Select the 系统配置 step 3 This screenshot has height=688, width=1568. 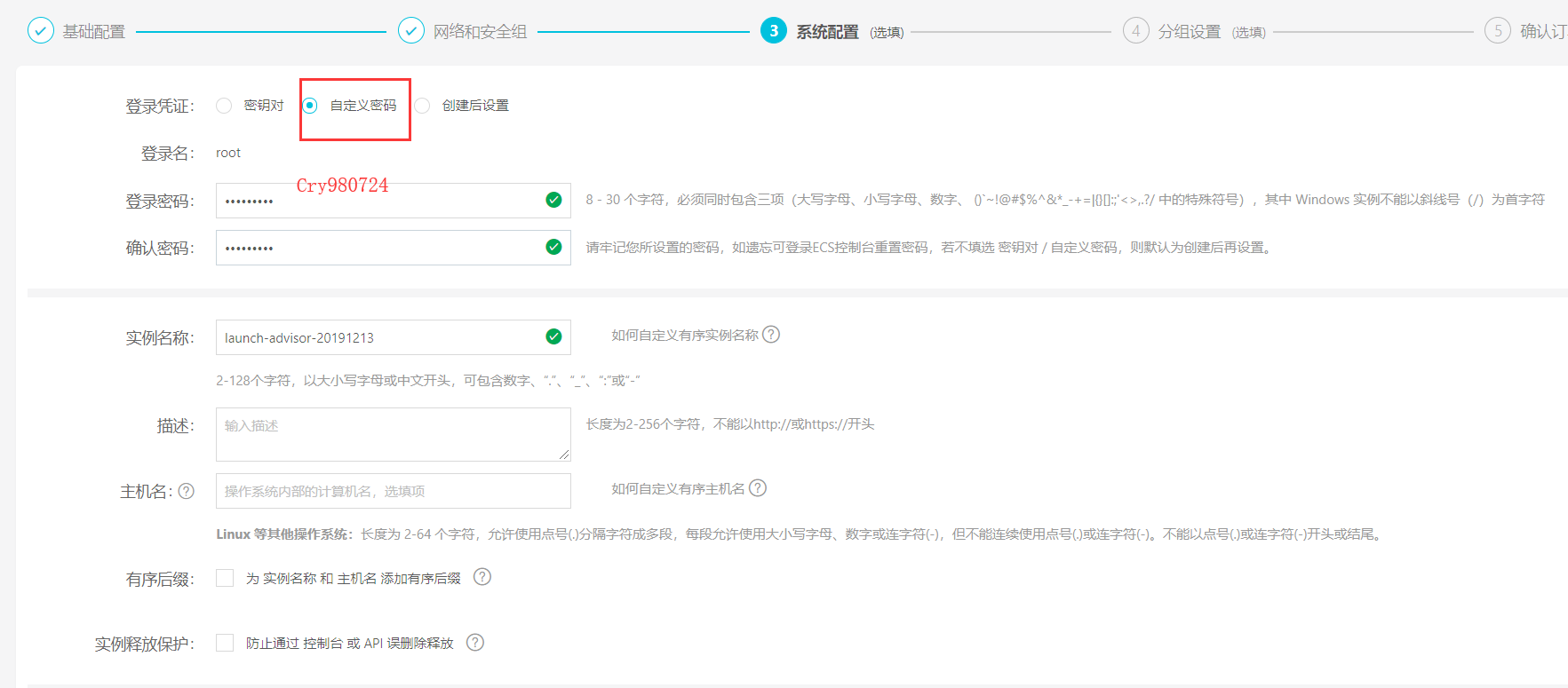827,32
